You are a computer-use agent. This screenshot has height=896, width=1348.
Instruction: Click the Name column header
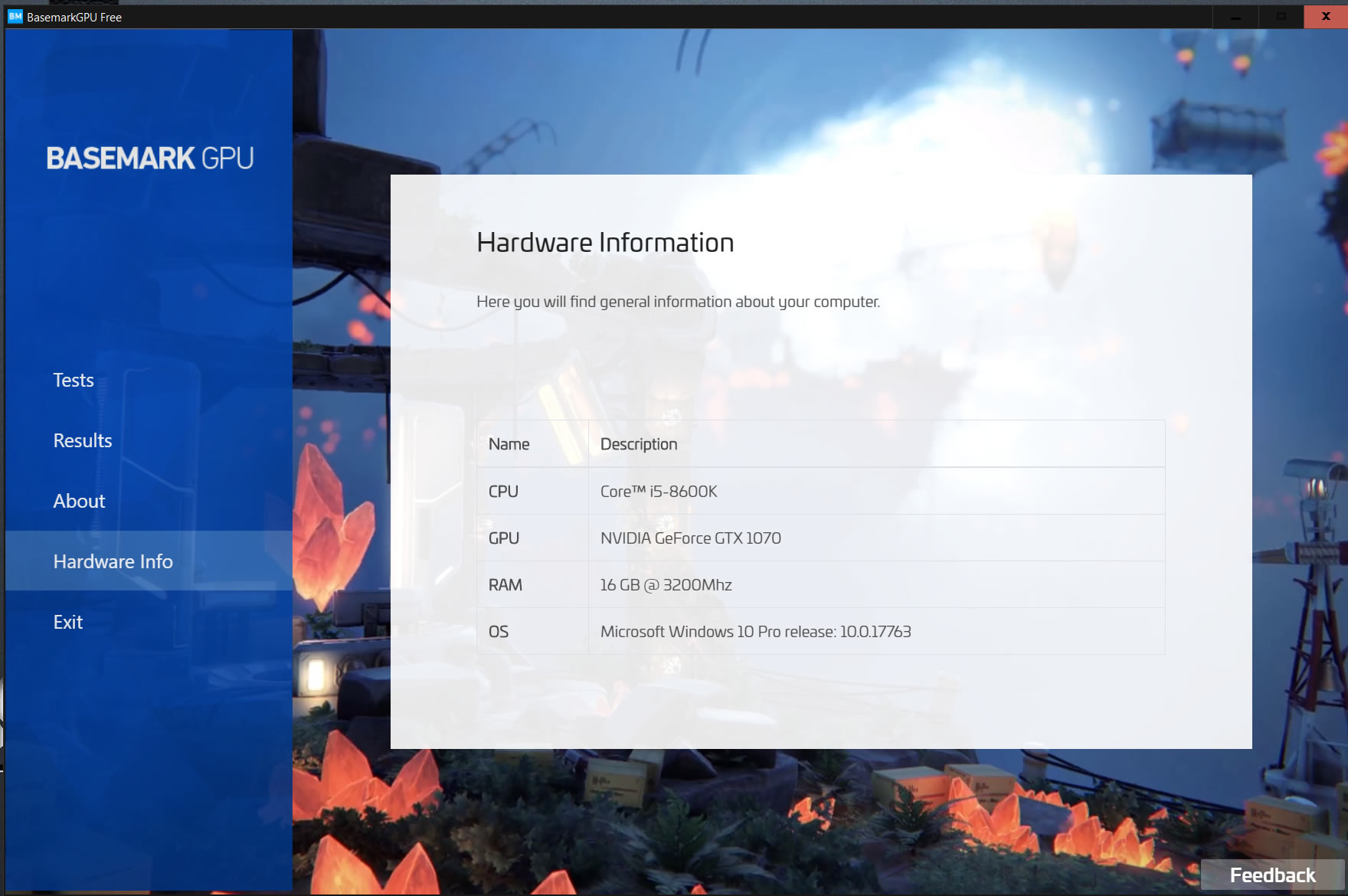(x=509, y=444)
